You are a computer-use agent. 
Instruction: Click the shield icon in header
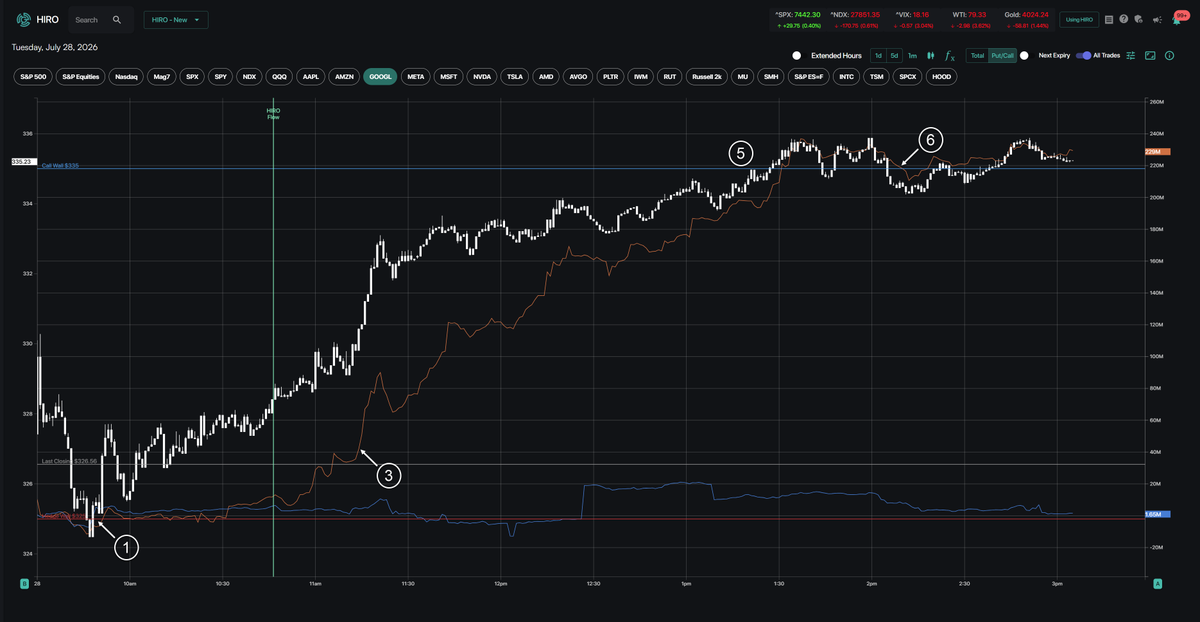[x=1139, y=19]
